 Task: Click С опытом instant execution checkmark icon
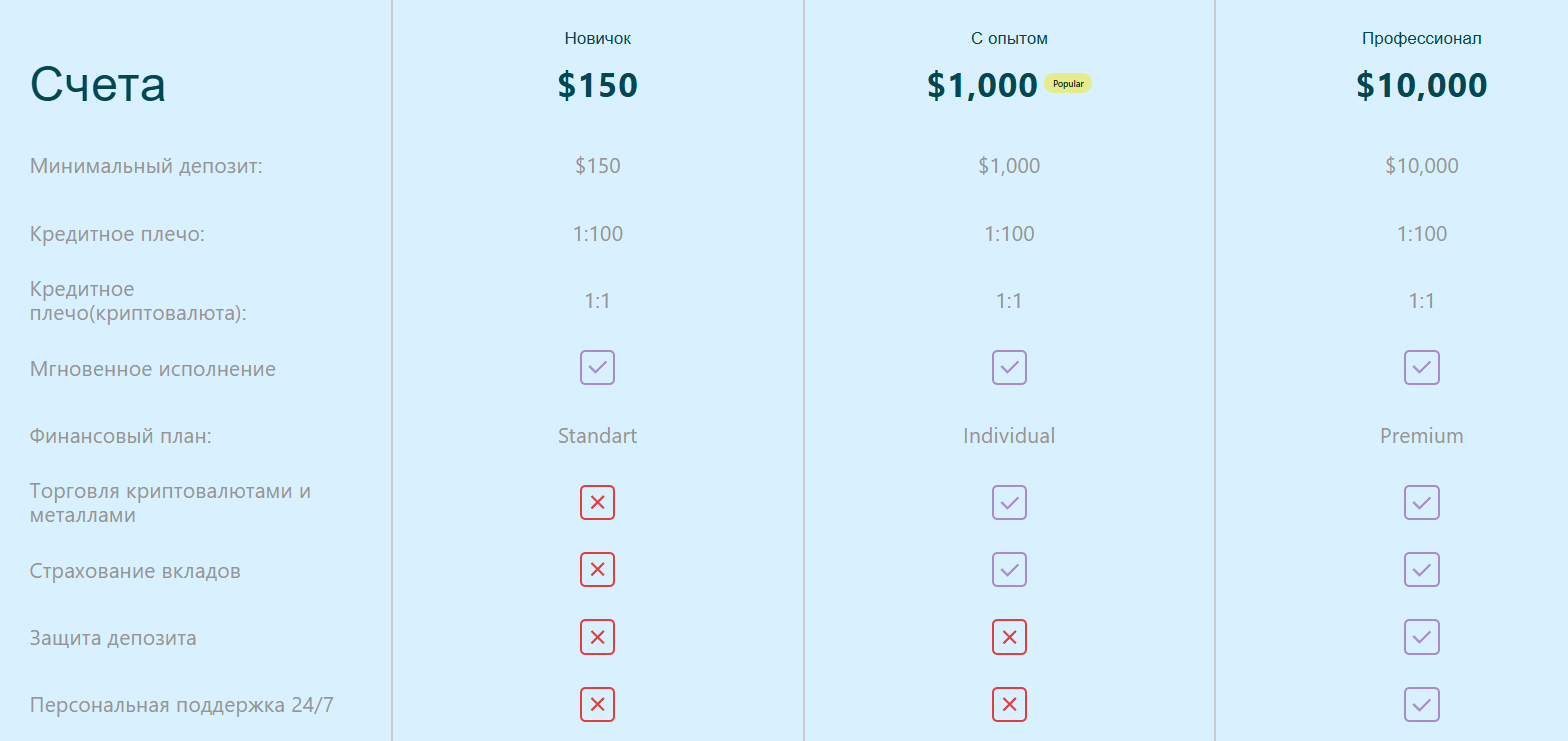(1009, 368)
